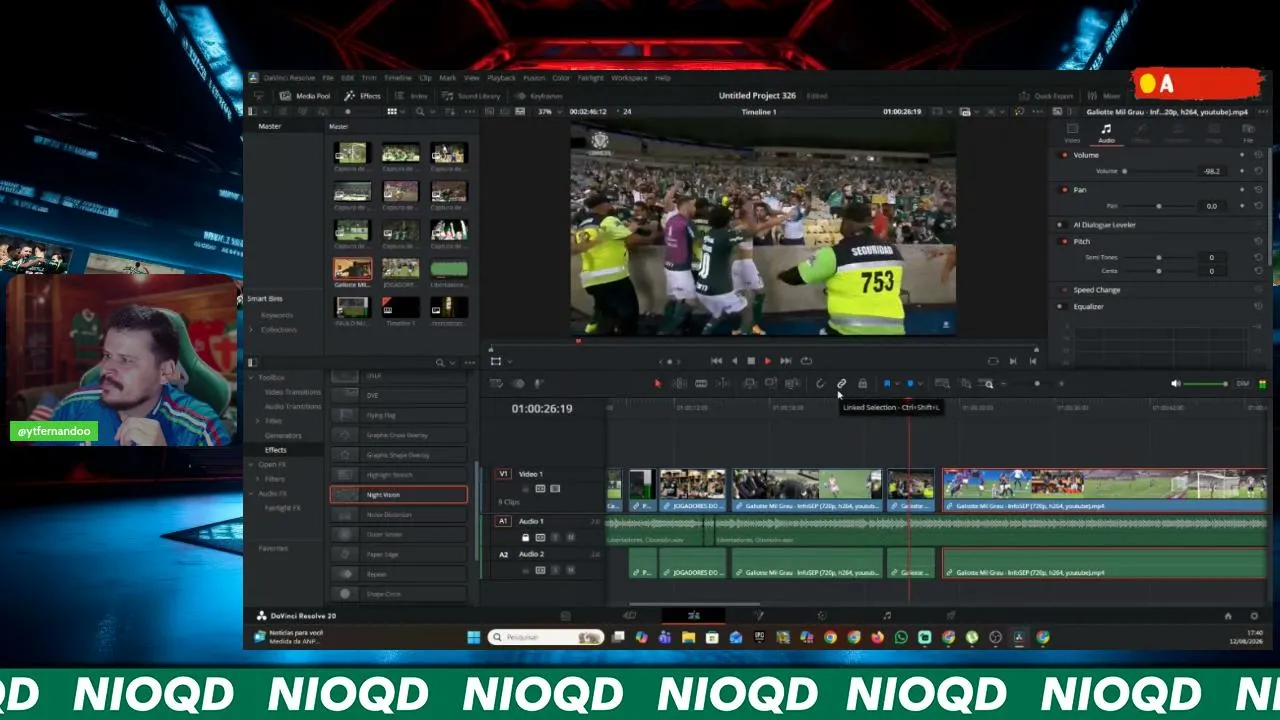The image size is (1280, 720).
Task: Open the Timeline menu
Action: pos(398,78)
